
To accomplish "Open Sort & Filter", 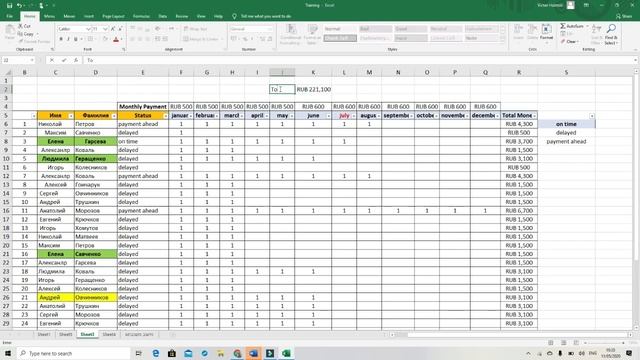I will pyautogui.click(x=596, y=34).
